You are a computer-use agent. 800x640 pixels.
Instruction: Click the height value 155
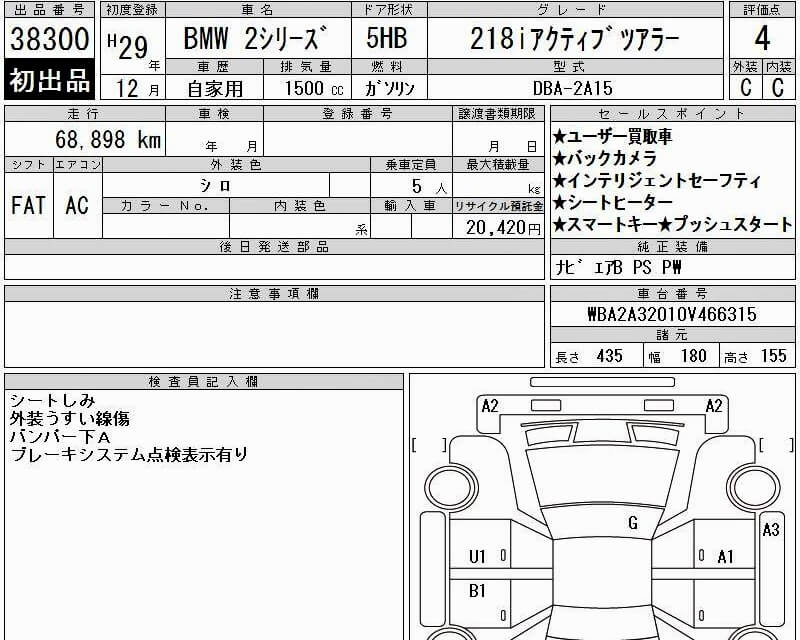(773, 356)
